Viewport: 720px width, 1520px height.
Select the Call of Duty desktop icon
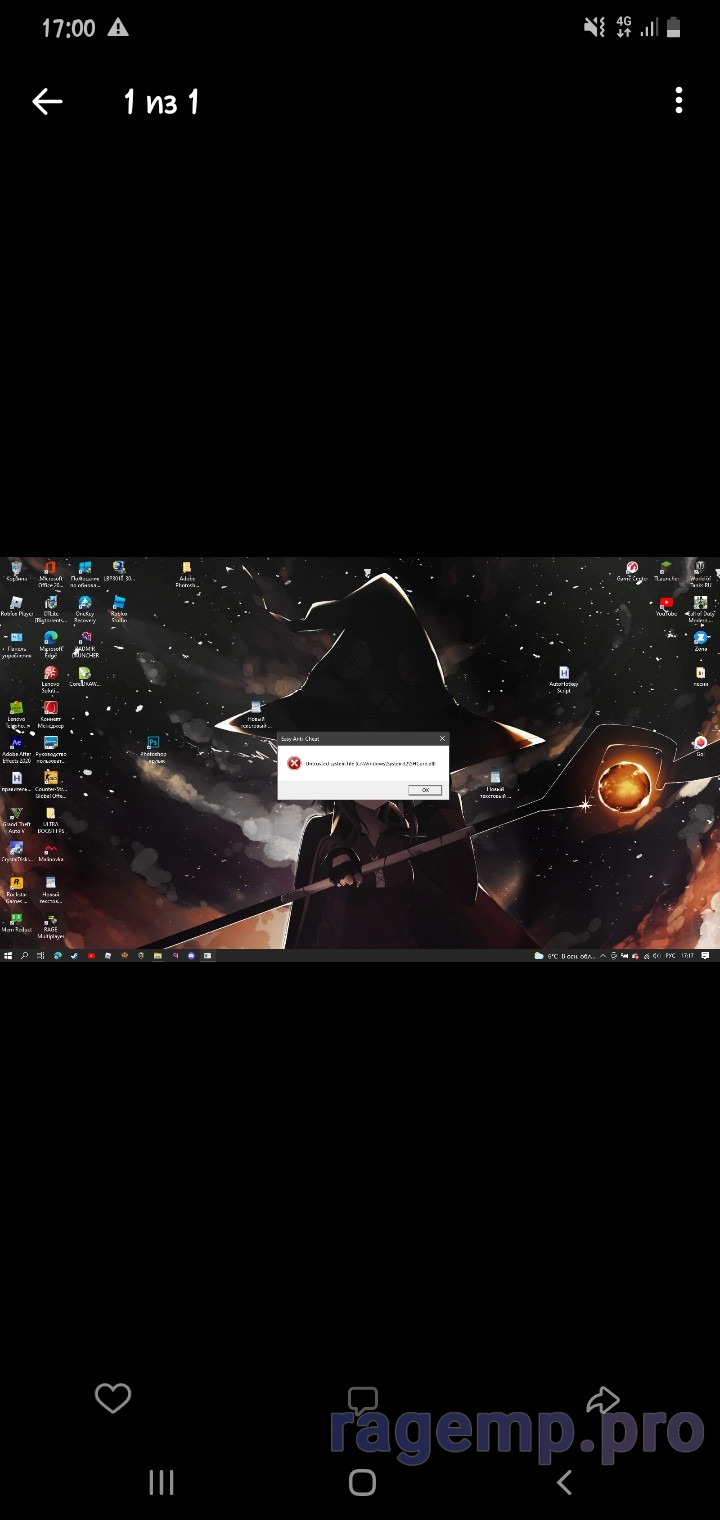coord(700,609)
